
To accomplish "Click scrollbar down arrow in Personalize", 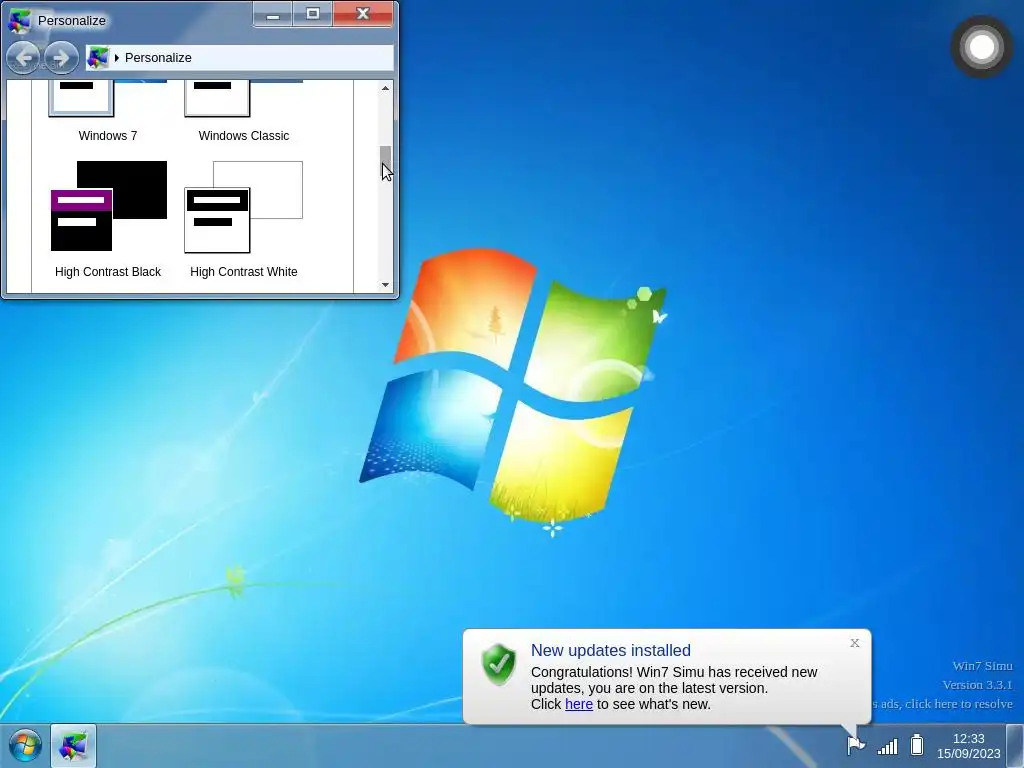I will (385, 285).
